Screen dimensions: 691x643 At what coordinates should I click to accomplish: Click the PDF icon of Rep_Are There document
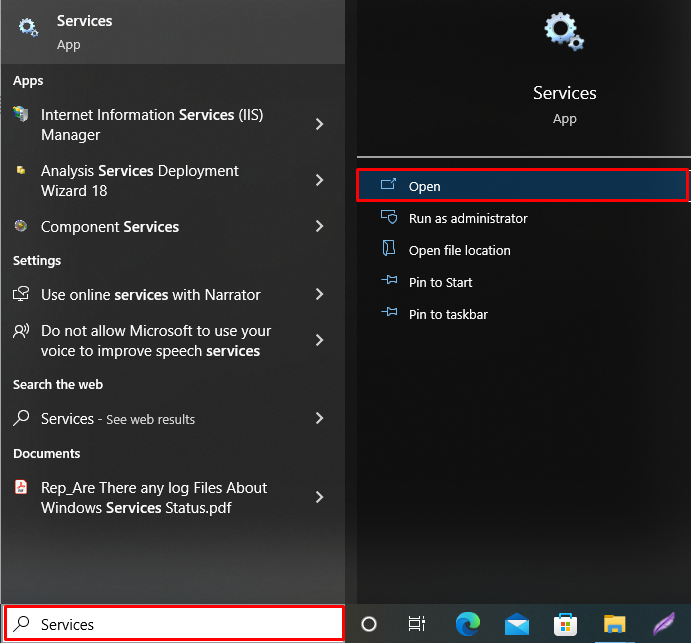21,487
